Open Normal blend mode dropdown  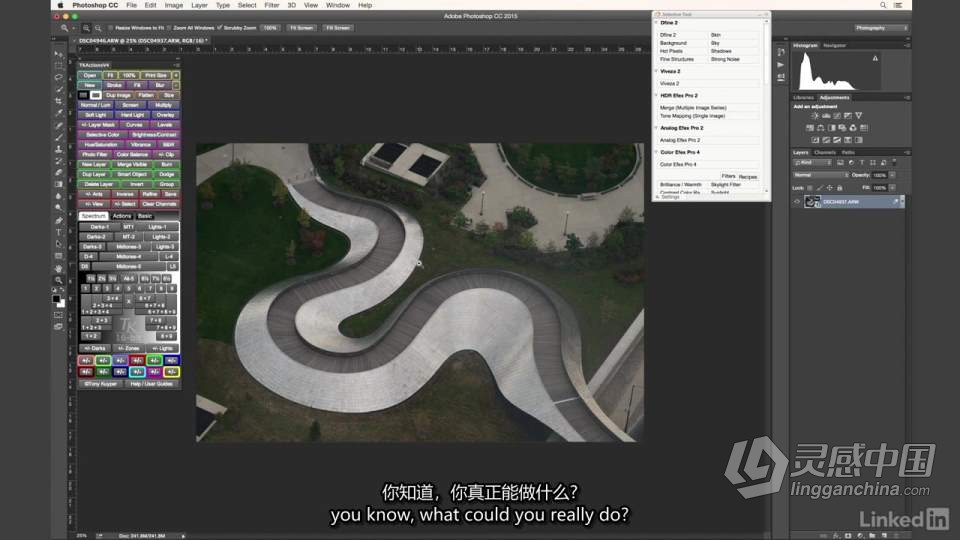pos(820,175)
